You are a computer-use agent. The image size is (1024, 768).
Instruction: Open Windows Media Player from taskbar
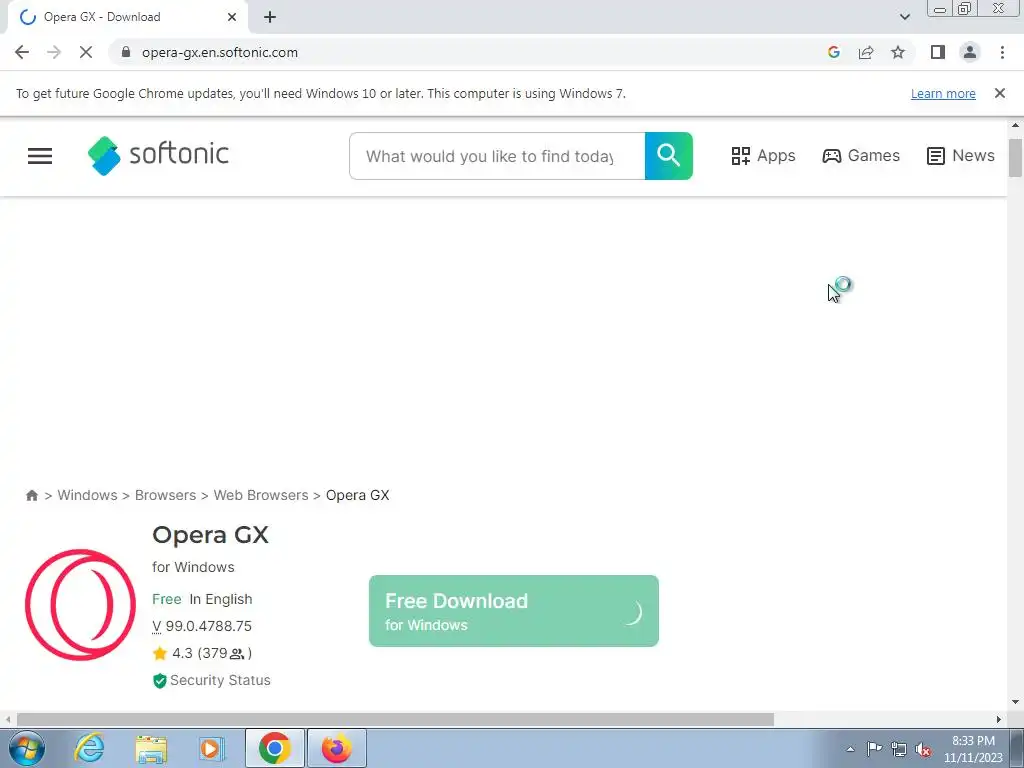[x=211, y=748]
